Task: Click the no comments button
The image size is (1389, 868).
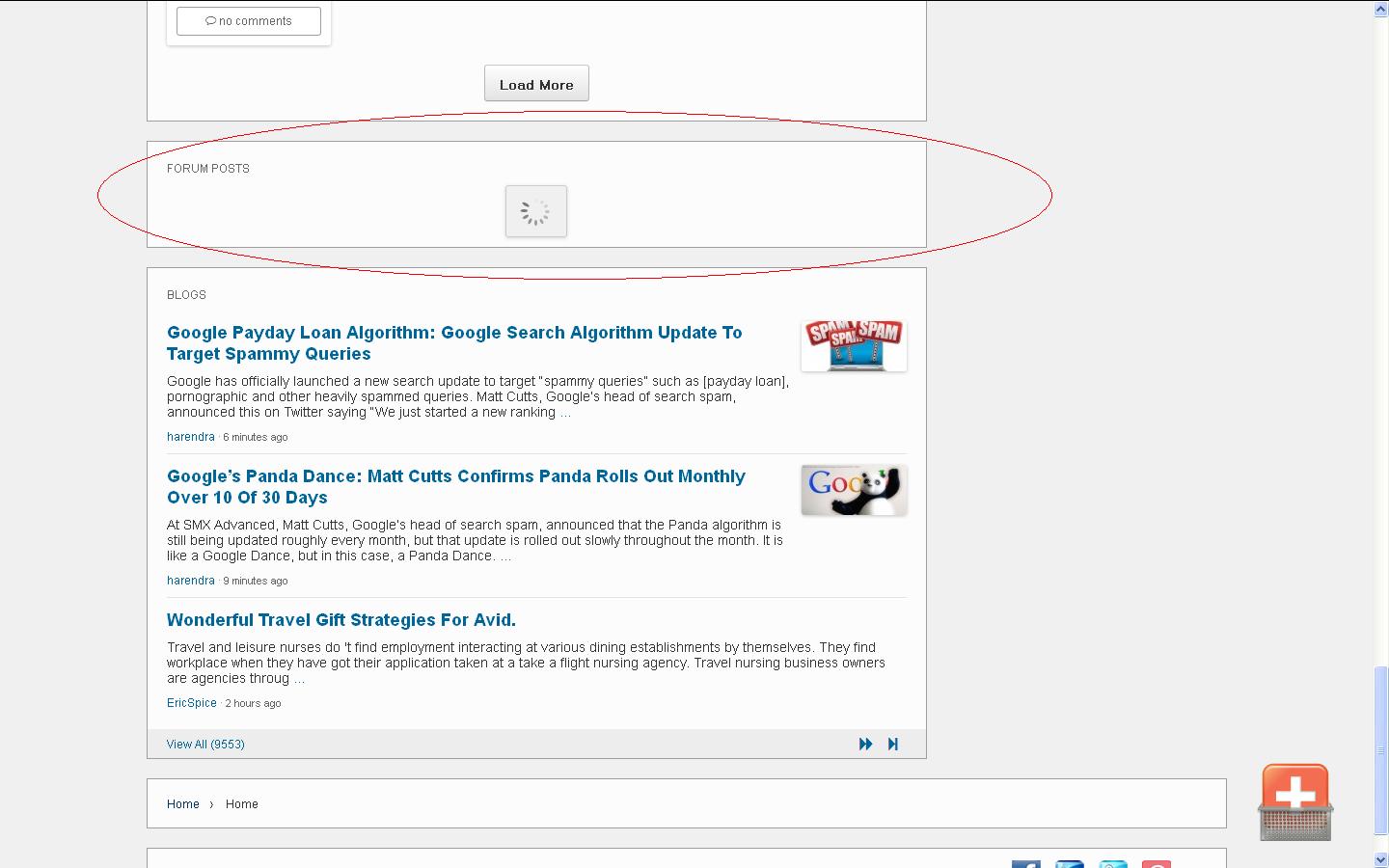Action: [x=249, y=21]
